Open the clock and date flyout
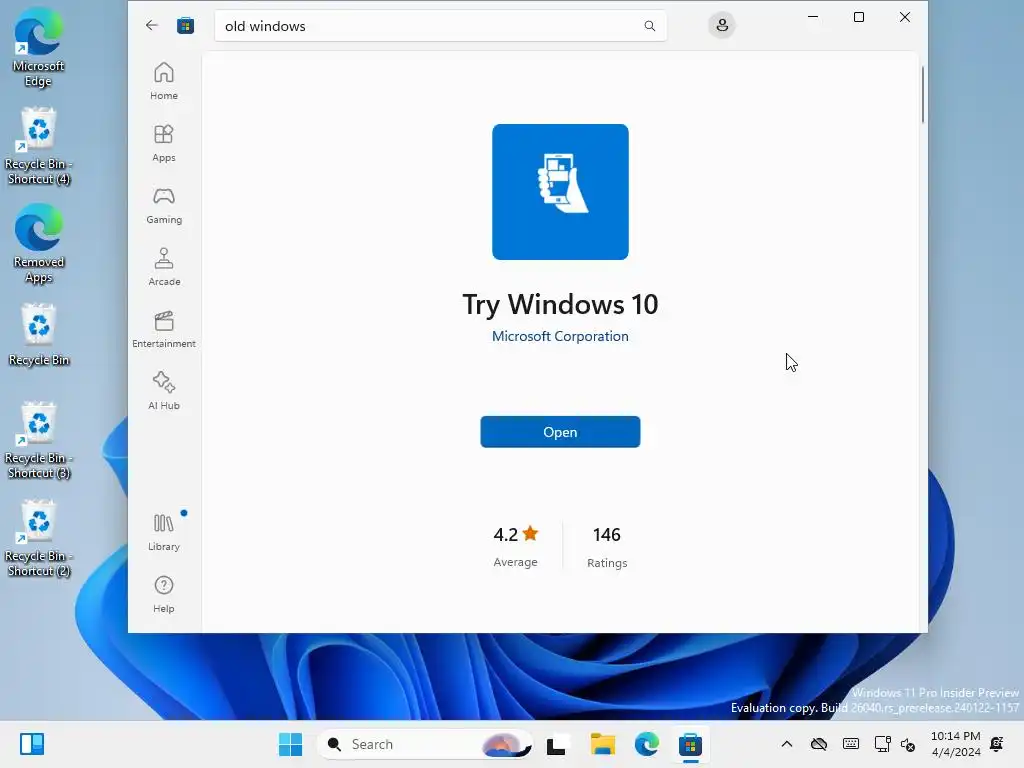Image resolution: width=1024 pixels, height=768 pixels. pyautogui.click(x=955, y=744)
